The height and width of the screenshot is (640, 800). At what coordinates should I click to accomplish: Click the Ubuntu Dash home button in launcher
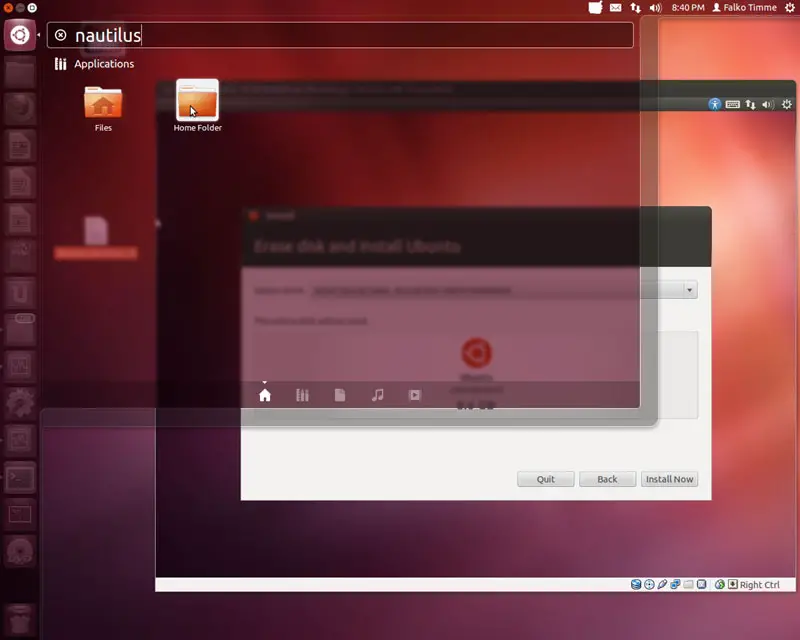click(x=20, y=35)
